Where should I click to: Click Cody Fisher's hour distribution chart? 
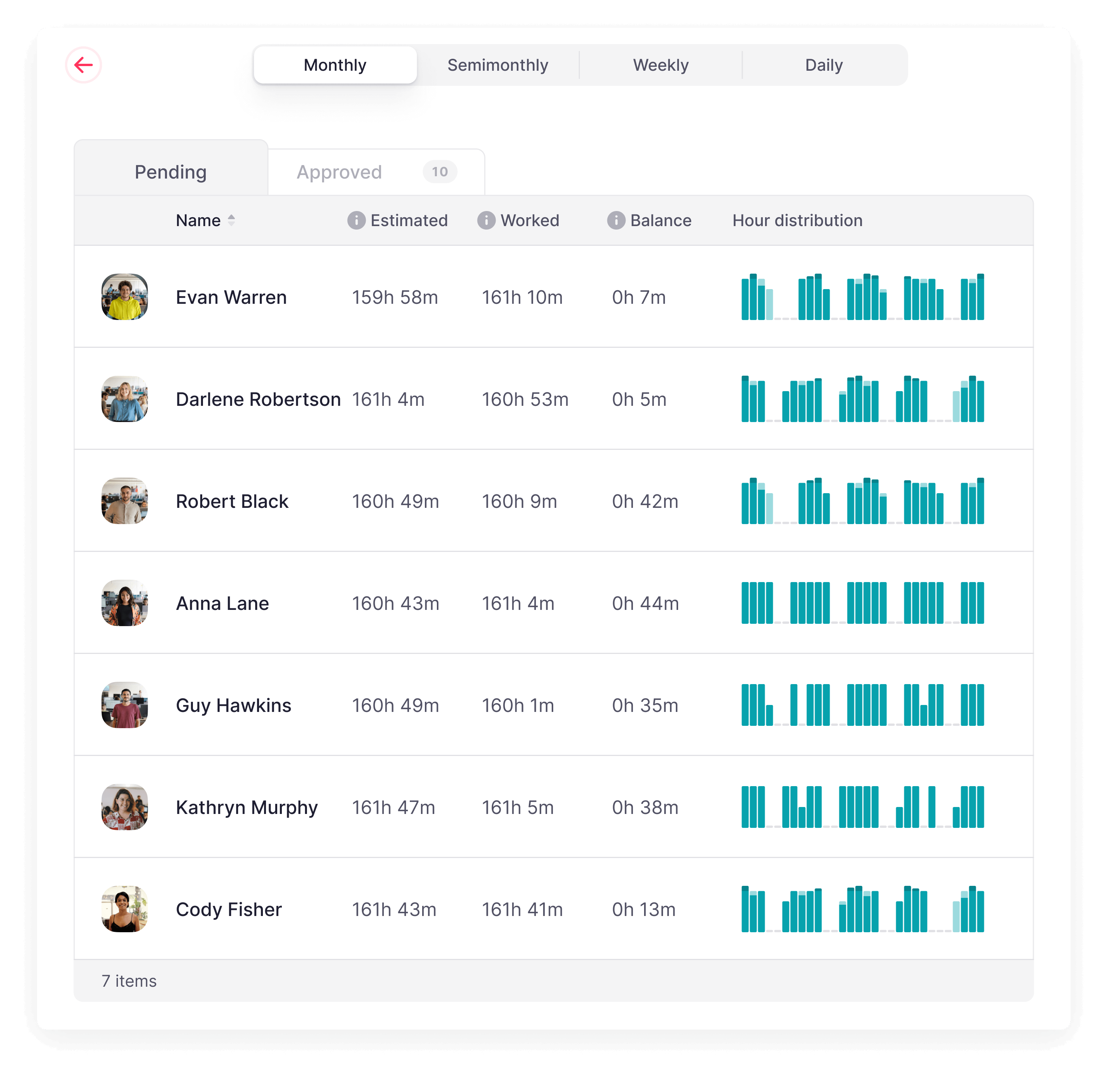862,909
